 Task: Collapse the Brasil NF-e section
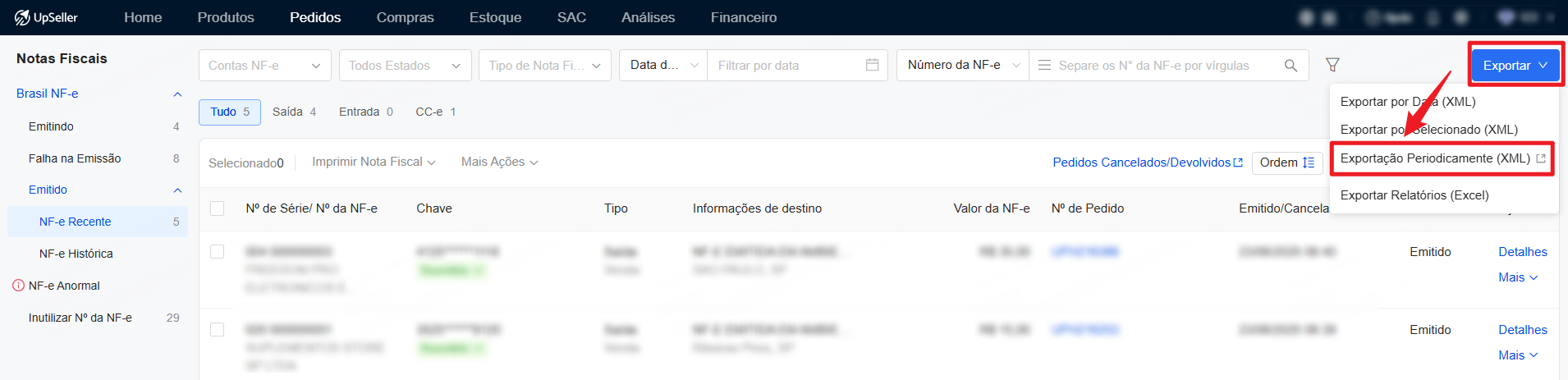[177, 94]
